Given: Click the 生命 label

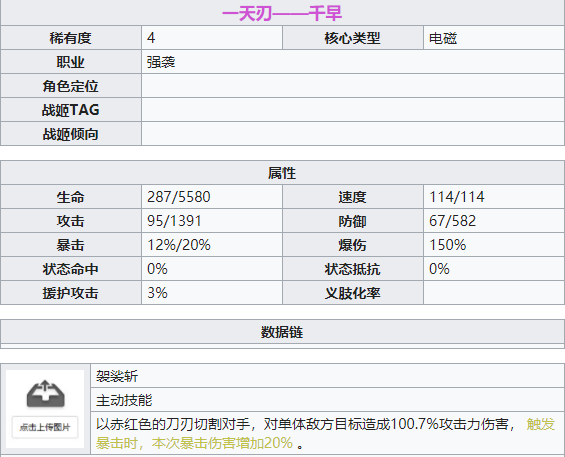Looking at the screenshot, I should (71, 197).
